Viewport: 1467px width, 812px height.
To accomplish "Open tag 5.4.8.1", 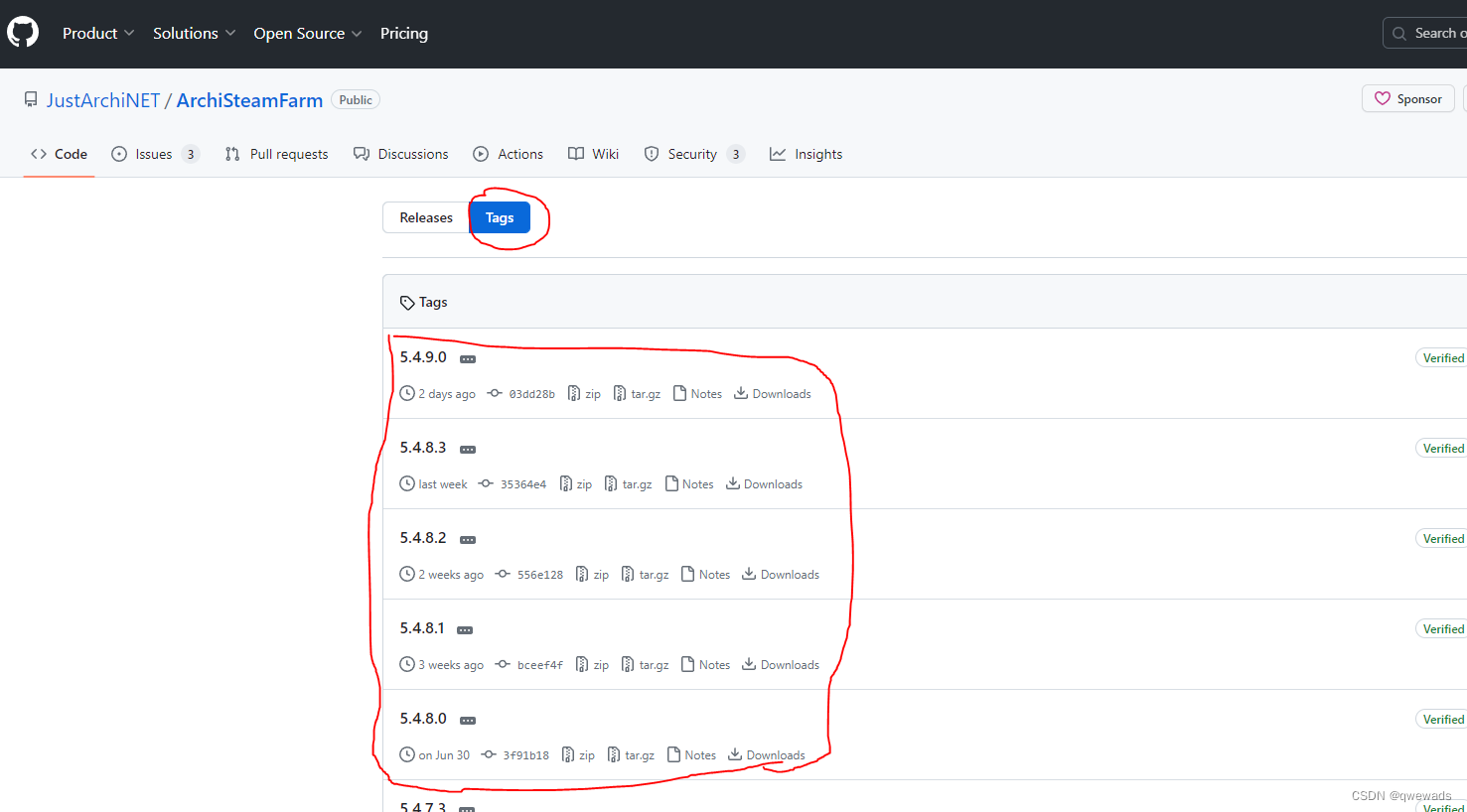I will [422, 628].
